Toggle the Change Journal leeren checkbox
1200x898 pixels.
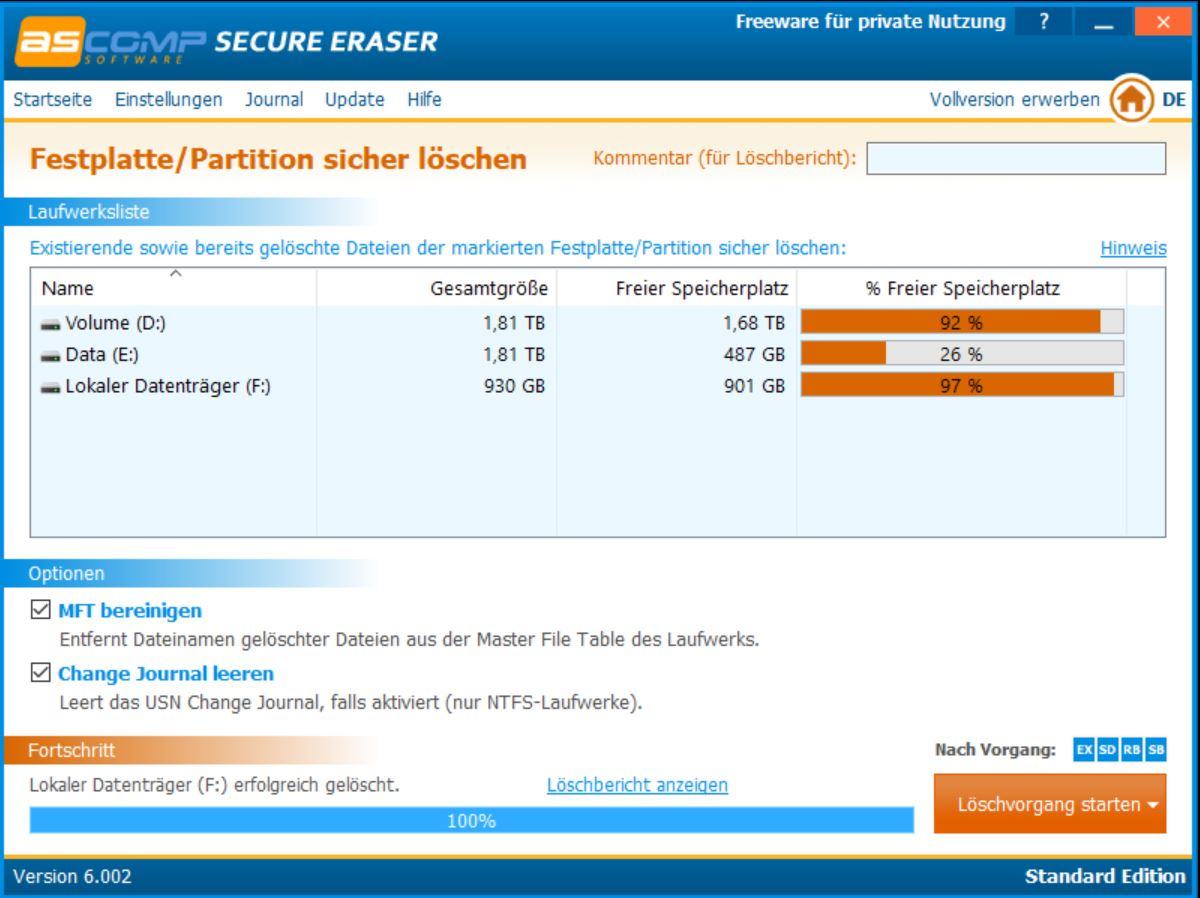(x=41, y=673)
